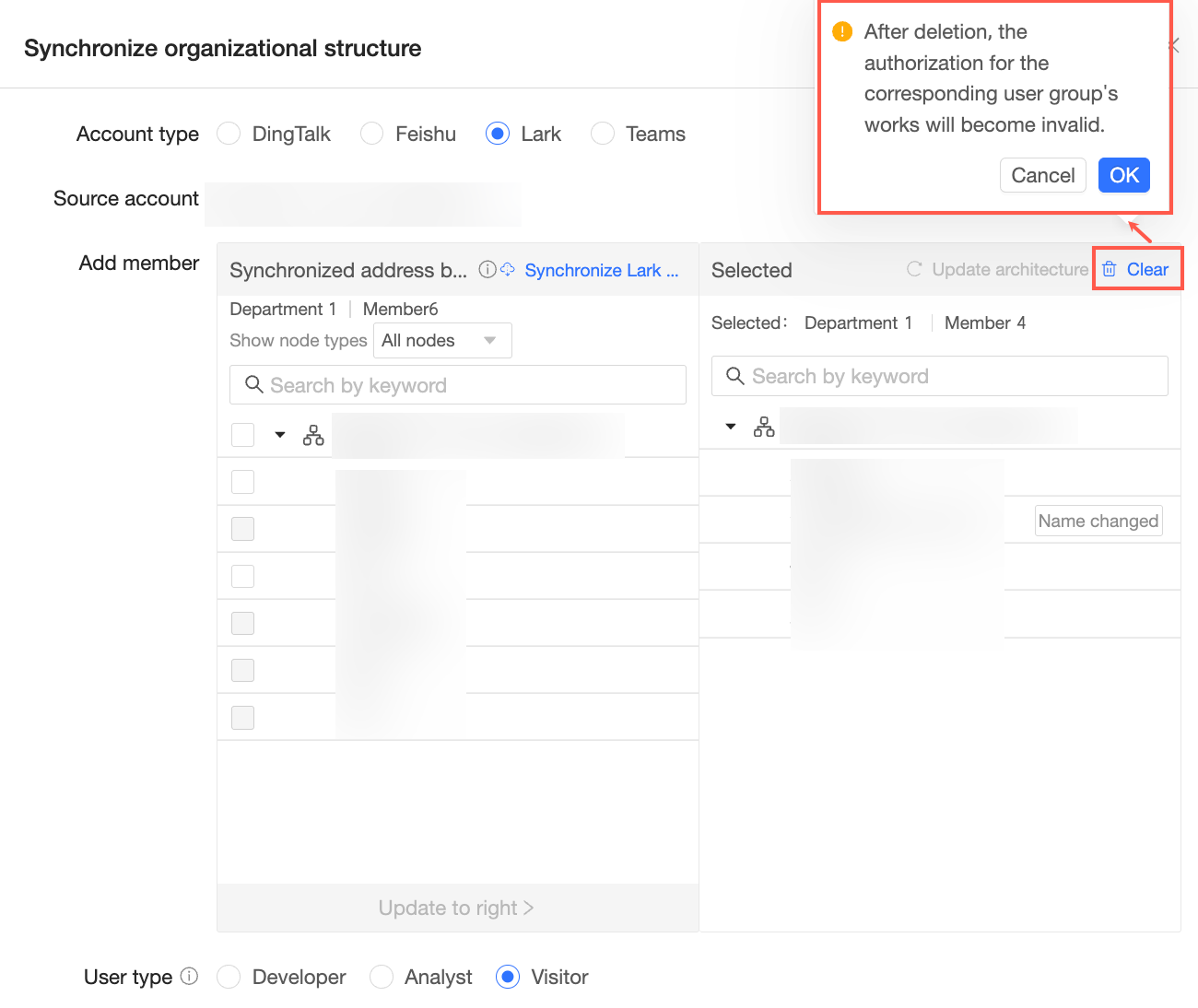This screenshot has width=1198, height=1008.
Task: Click the magnifier icon in the left search box
Action: click(x=254, y=384)
